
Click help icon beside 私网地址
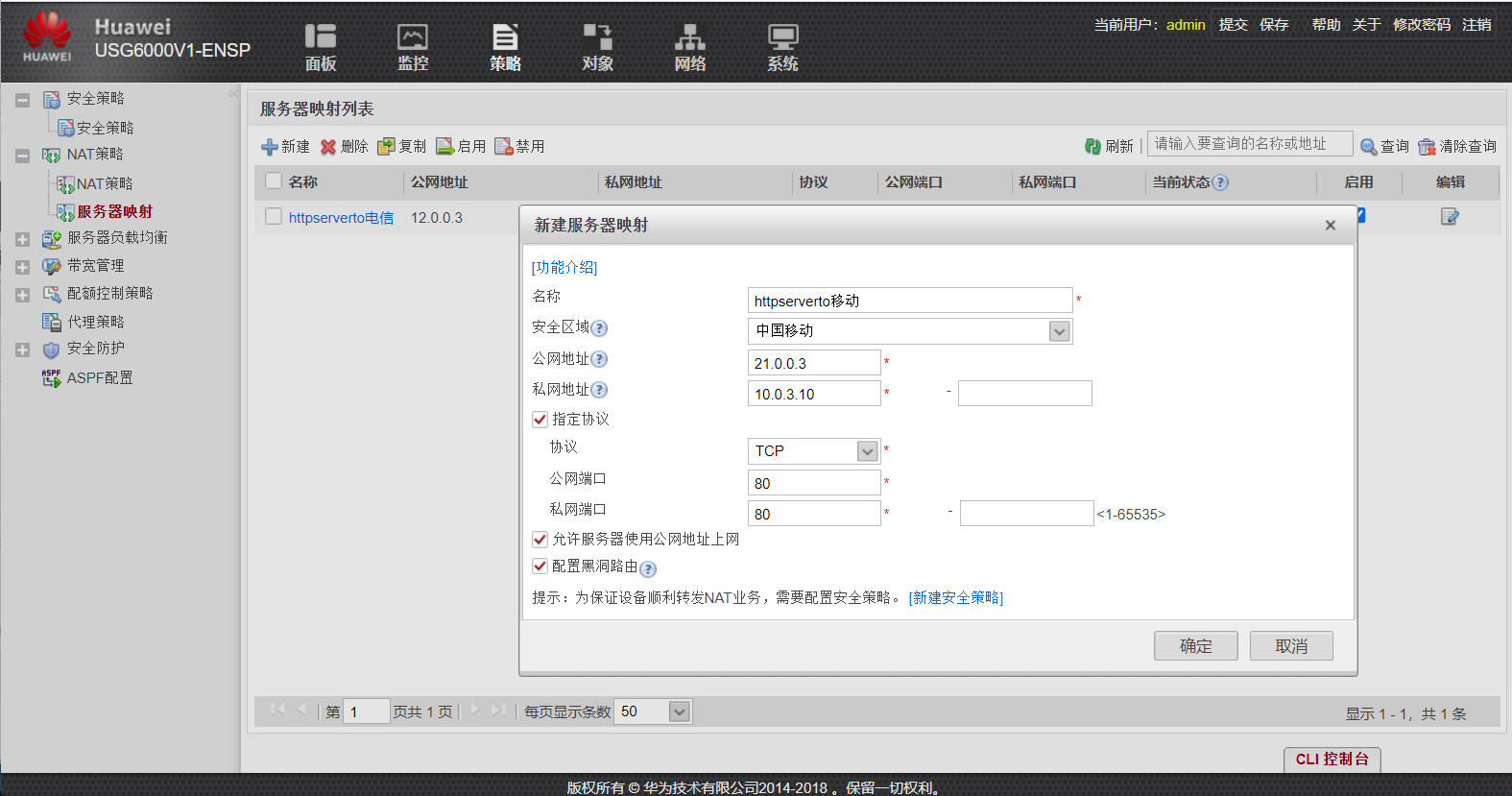(x=599, y=390)
